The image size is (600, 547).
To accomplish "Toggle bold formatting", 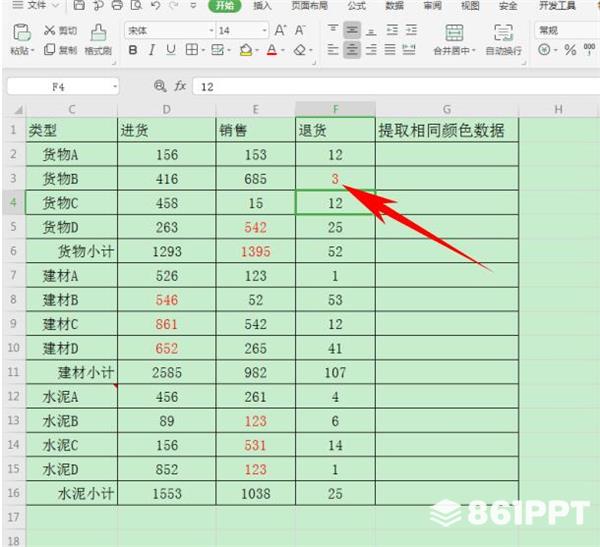I will pyautogui.click(x=133, y=50).
